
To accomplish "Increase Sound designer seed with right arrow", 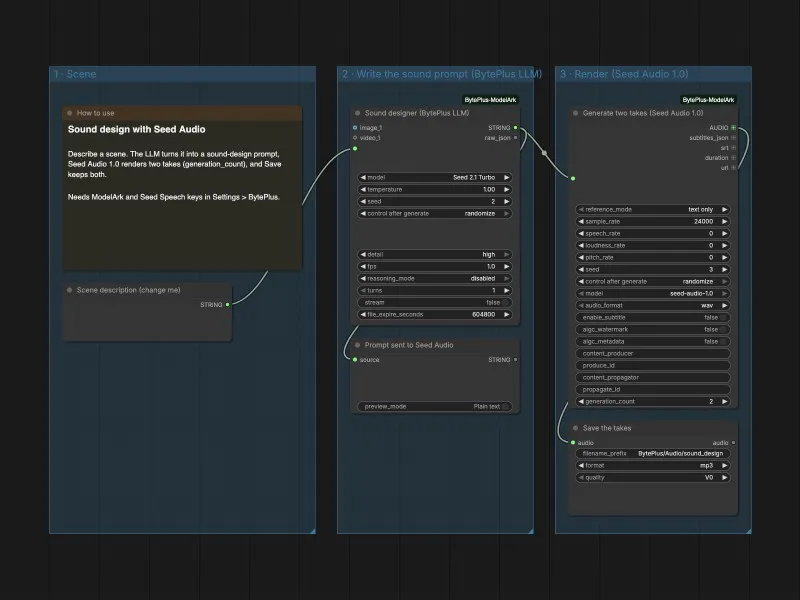I will click(x=507, y=202).
